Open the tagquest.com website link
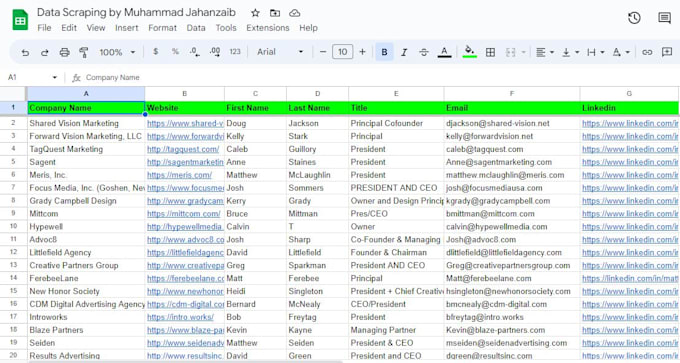The width and height of the screenshot is (680, 363). (183, 149)
